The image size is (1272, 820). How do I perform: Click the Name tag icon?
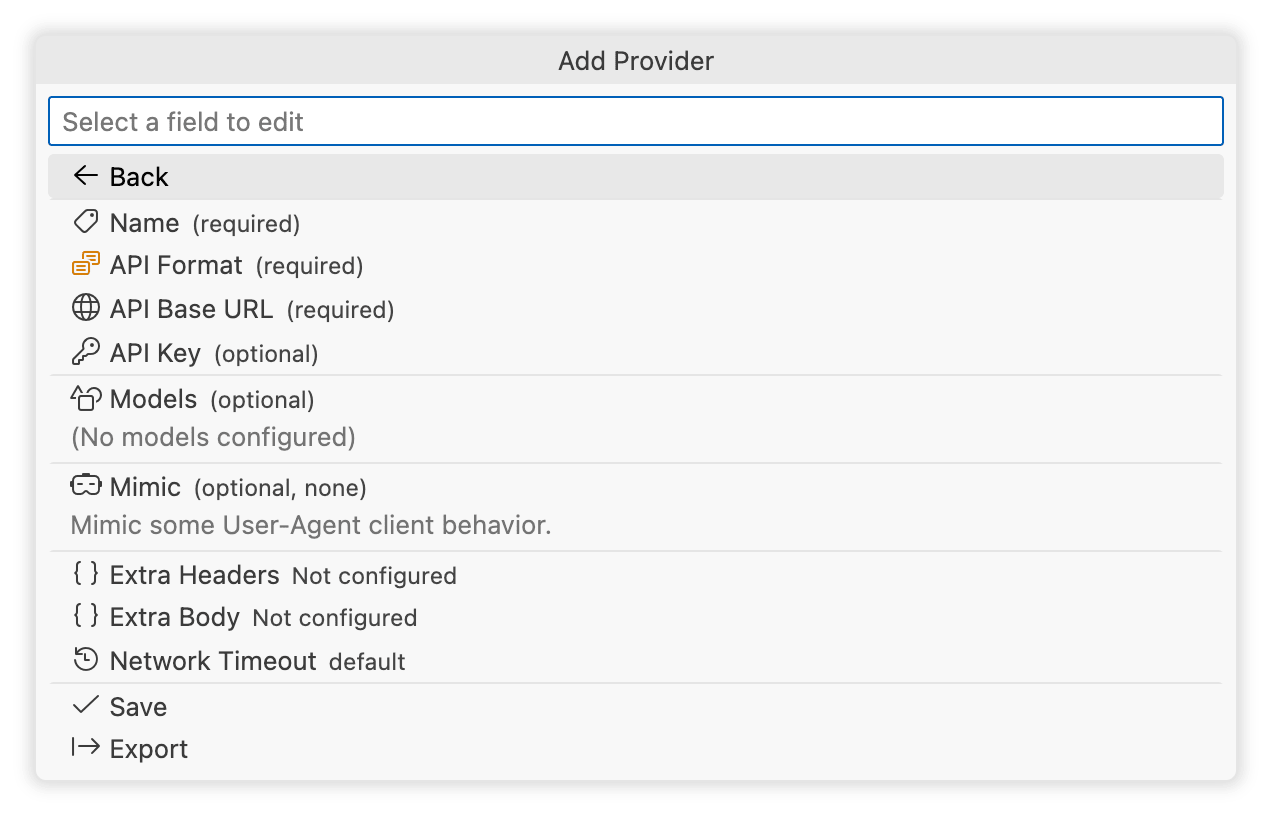(86, 222)
